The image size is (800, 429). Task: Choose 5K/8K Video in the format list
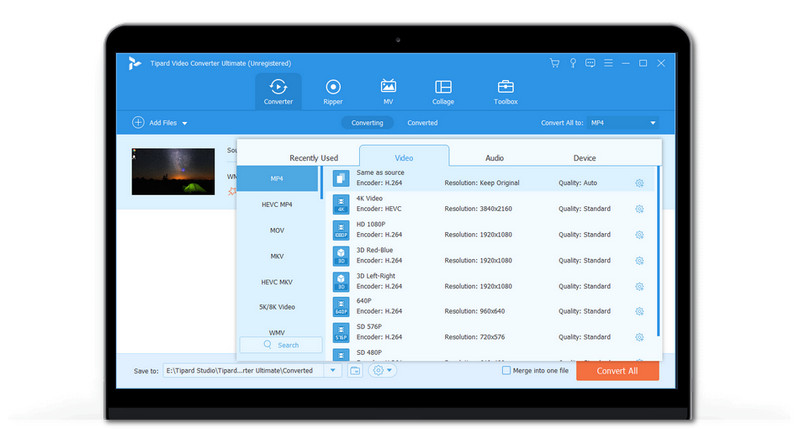point(278,307)
